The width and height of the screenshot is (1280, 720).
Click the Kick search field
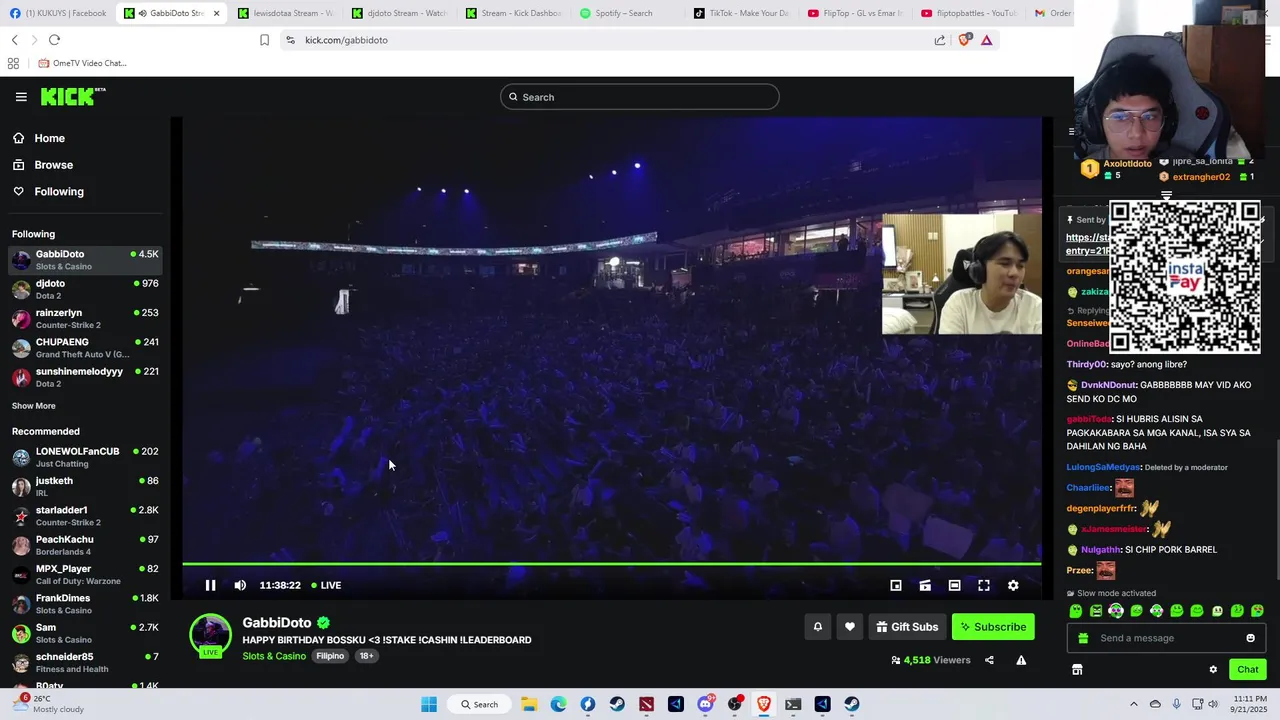pos(640,97)
